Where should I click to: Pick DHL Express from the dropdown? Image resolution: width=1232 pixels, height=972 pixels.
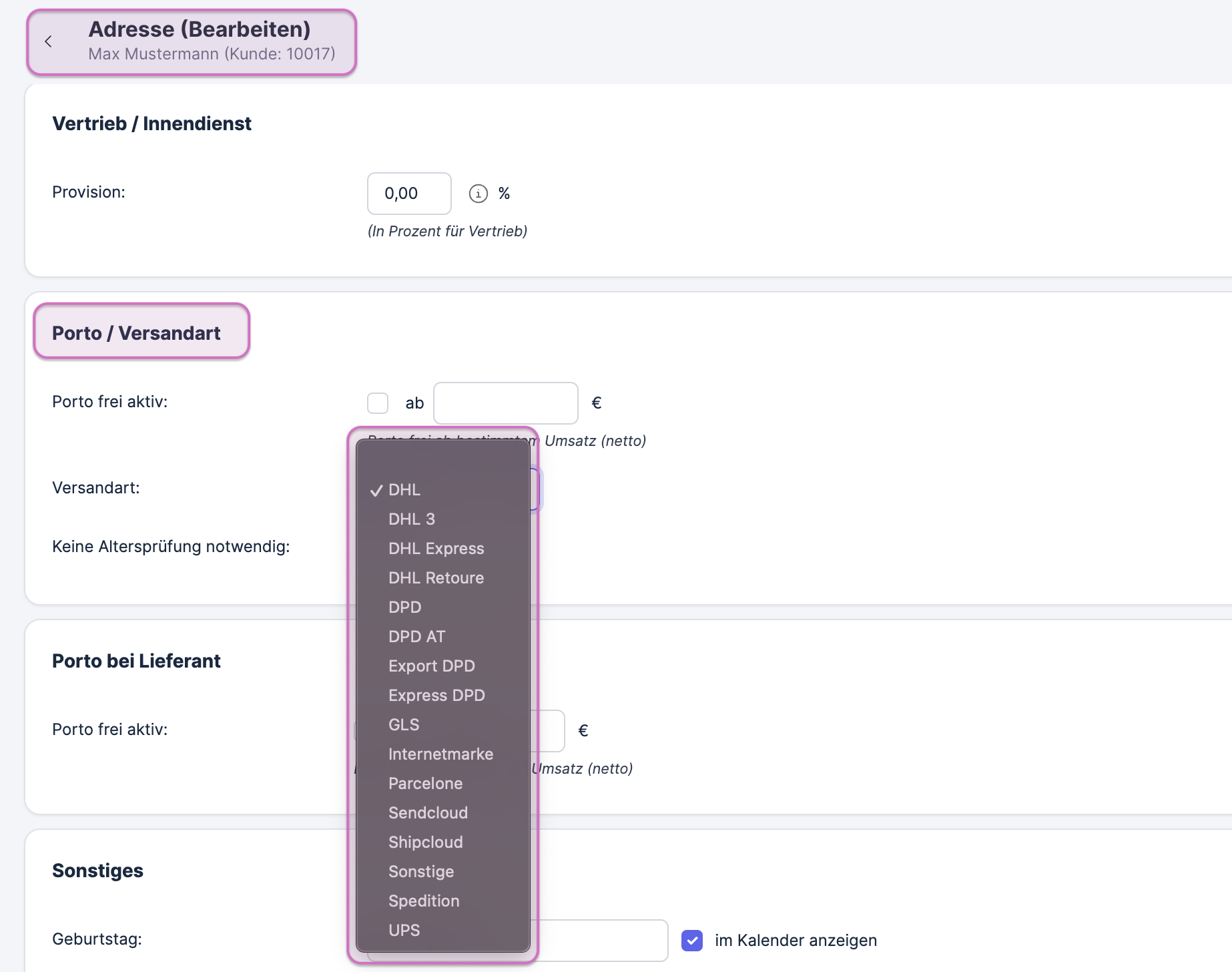click(x=436, y=549)
